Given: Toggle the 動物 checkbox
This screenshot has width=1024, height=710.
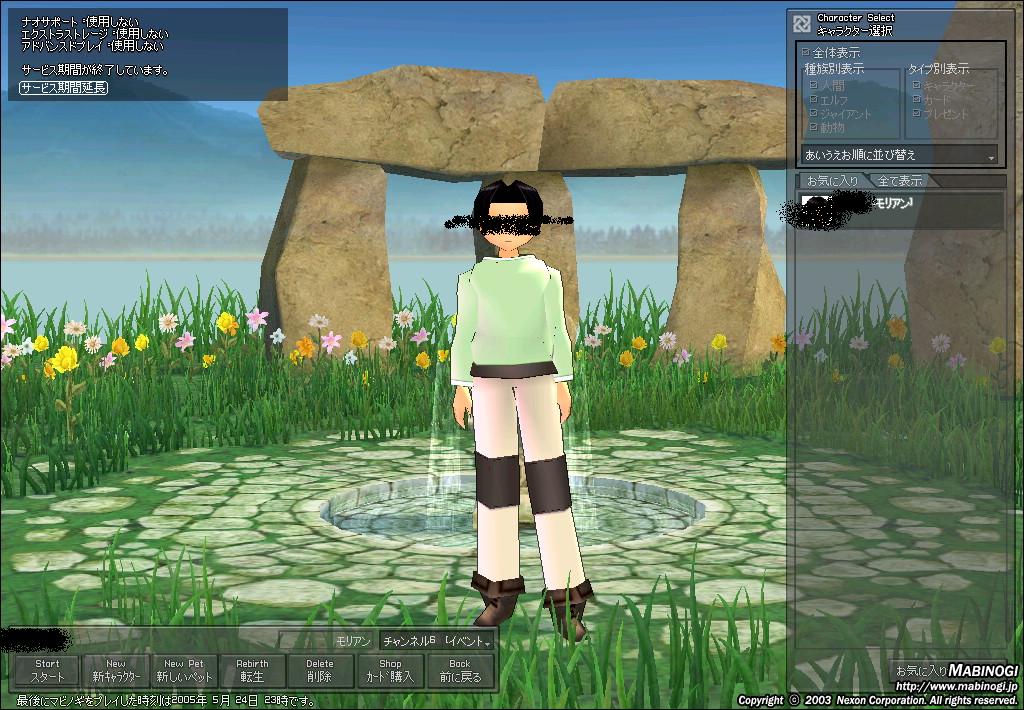Looking at the screenshot, I should click(814, 127).
